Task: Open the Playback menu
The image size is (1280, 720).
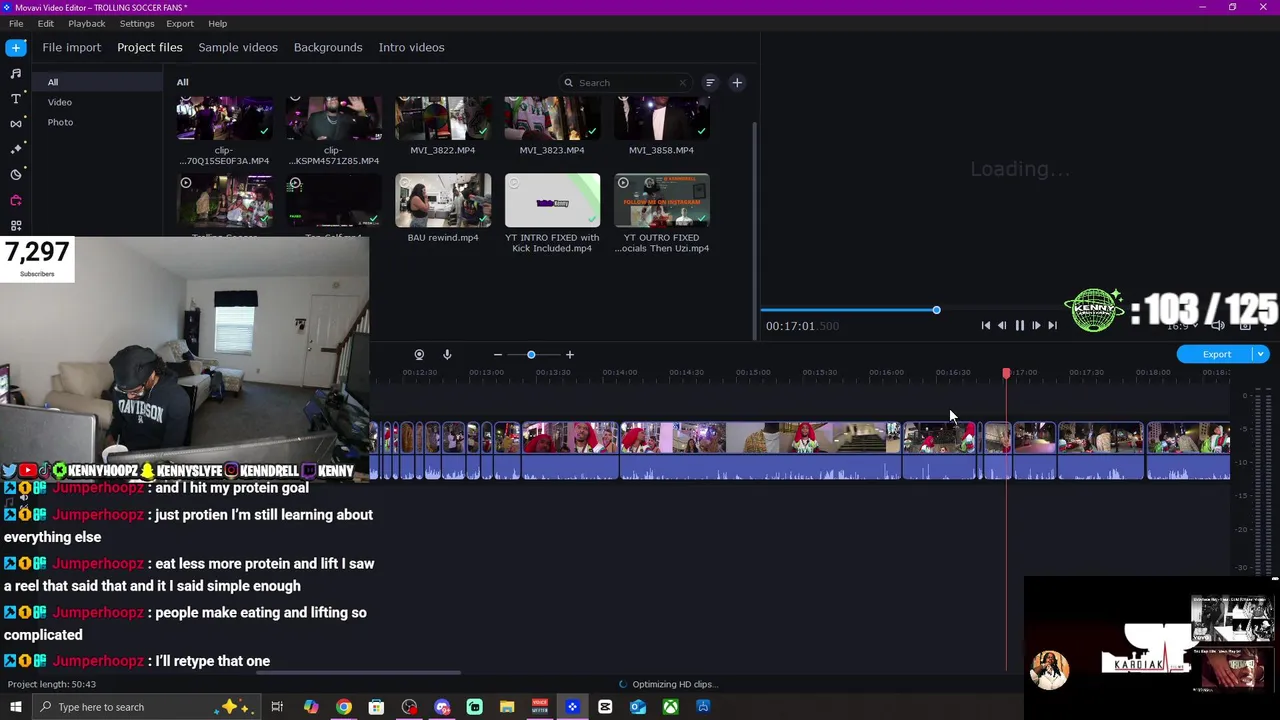Action: click(87, 23)
